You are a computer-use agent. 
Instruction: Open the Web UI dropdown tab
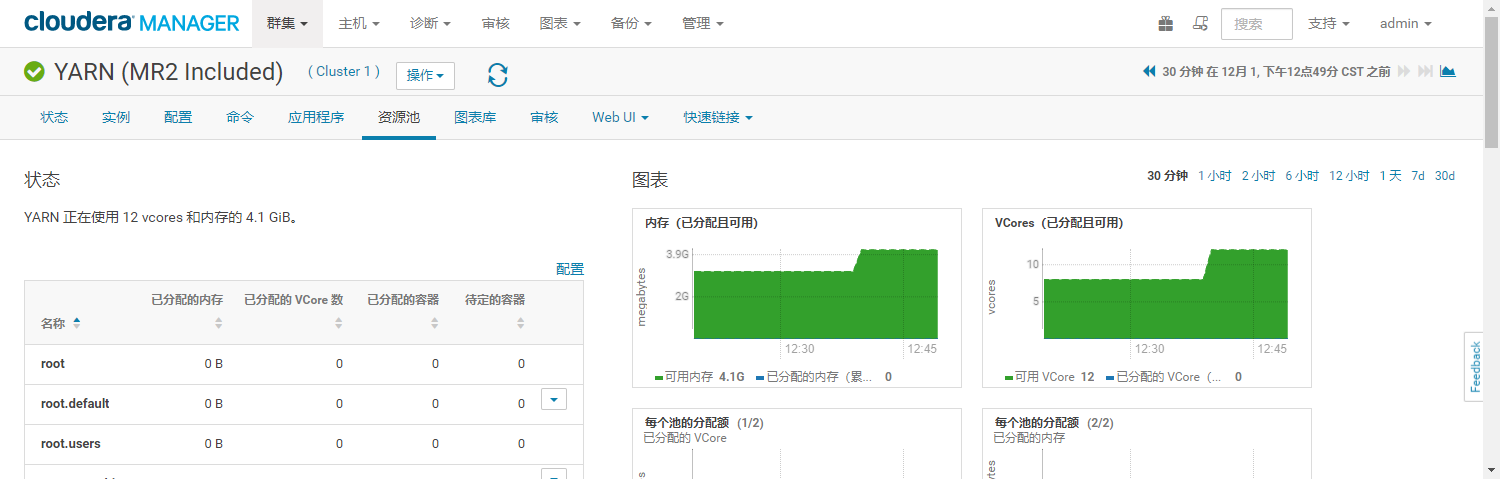click(x=620, y=117)
